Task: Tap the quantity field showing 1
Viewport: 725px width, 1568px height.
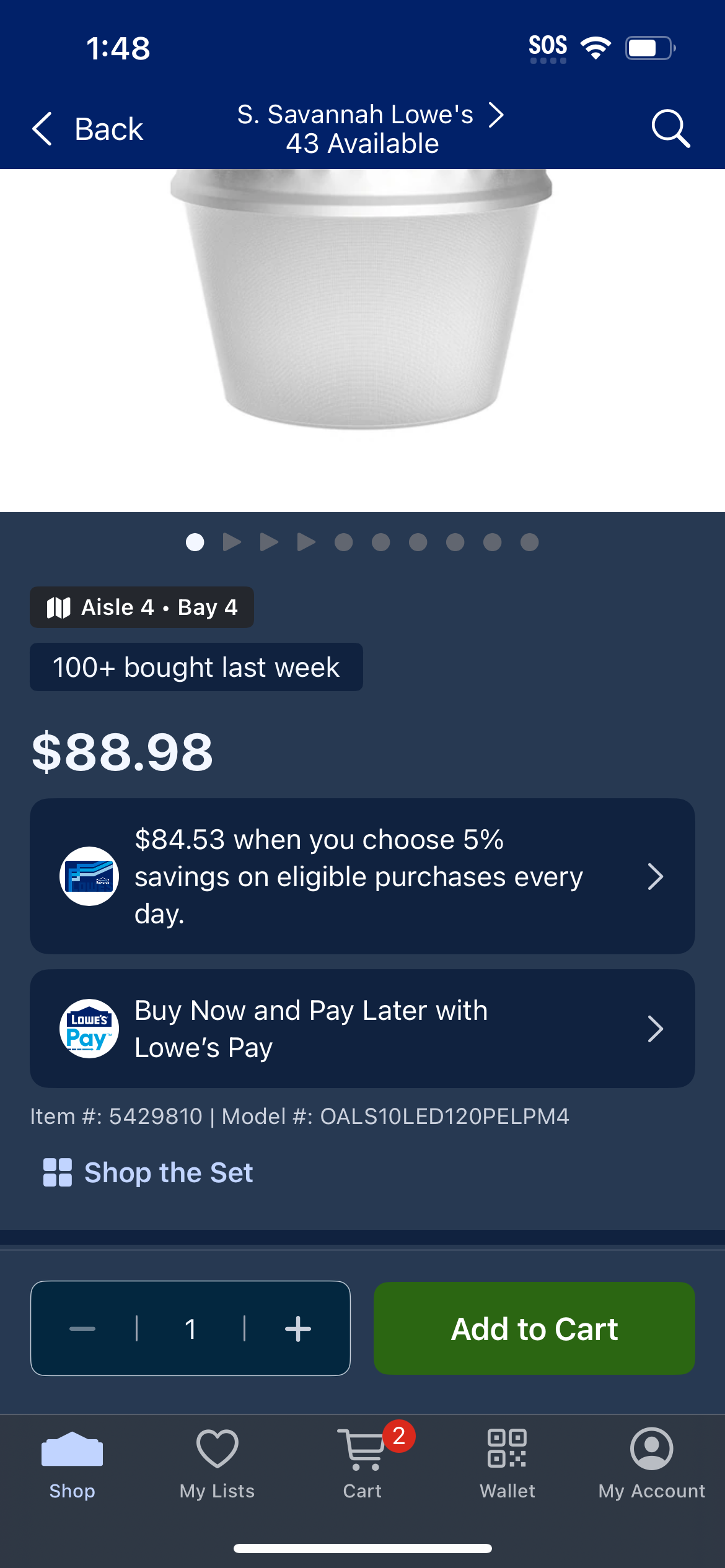Action: (x=191, y=1328)
